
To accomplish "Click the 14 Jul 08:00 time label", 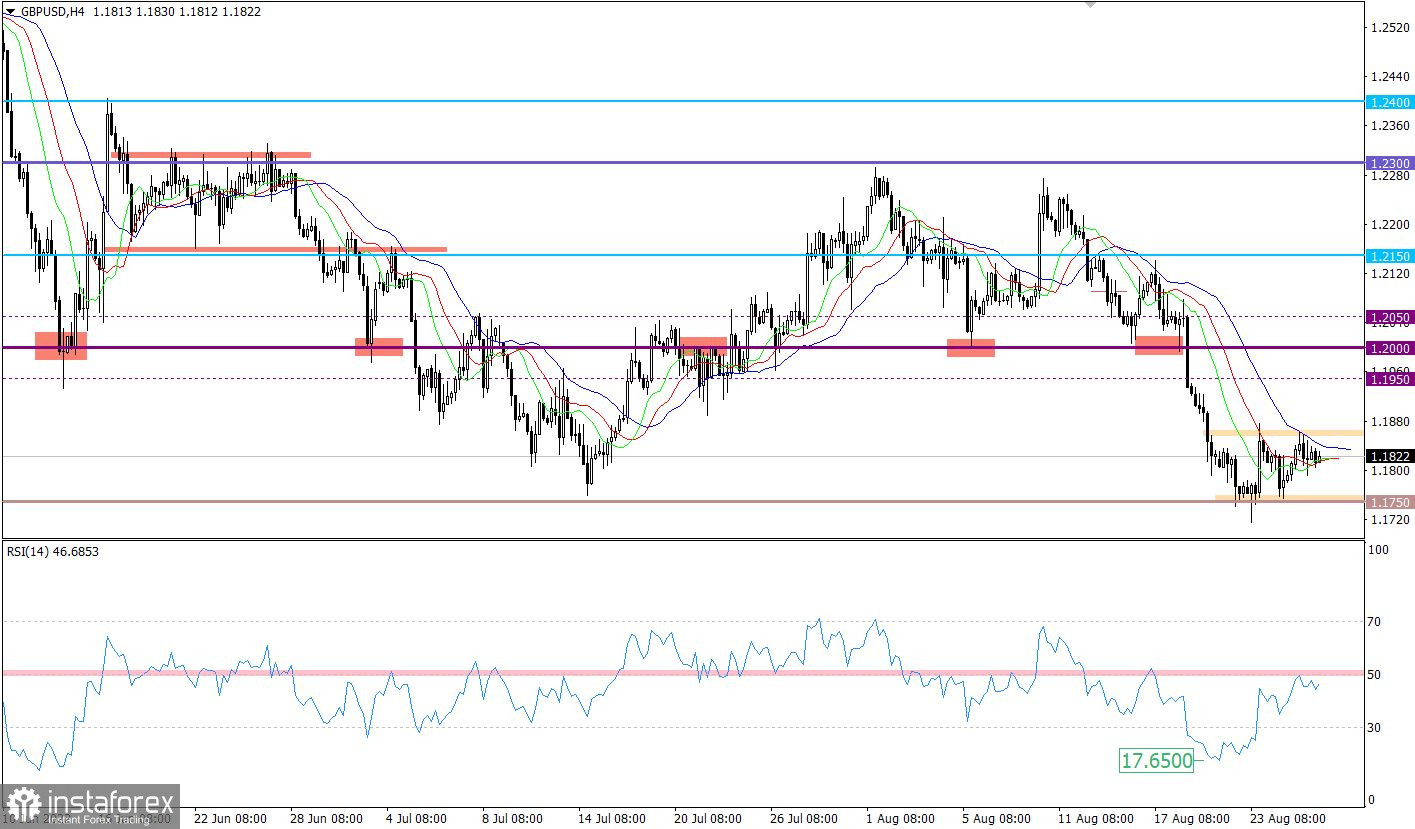I will (614, 818).
